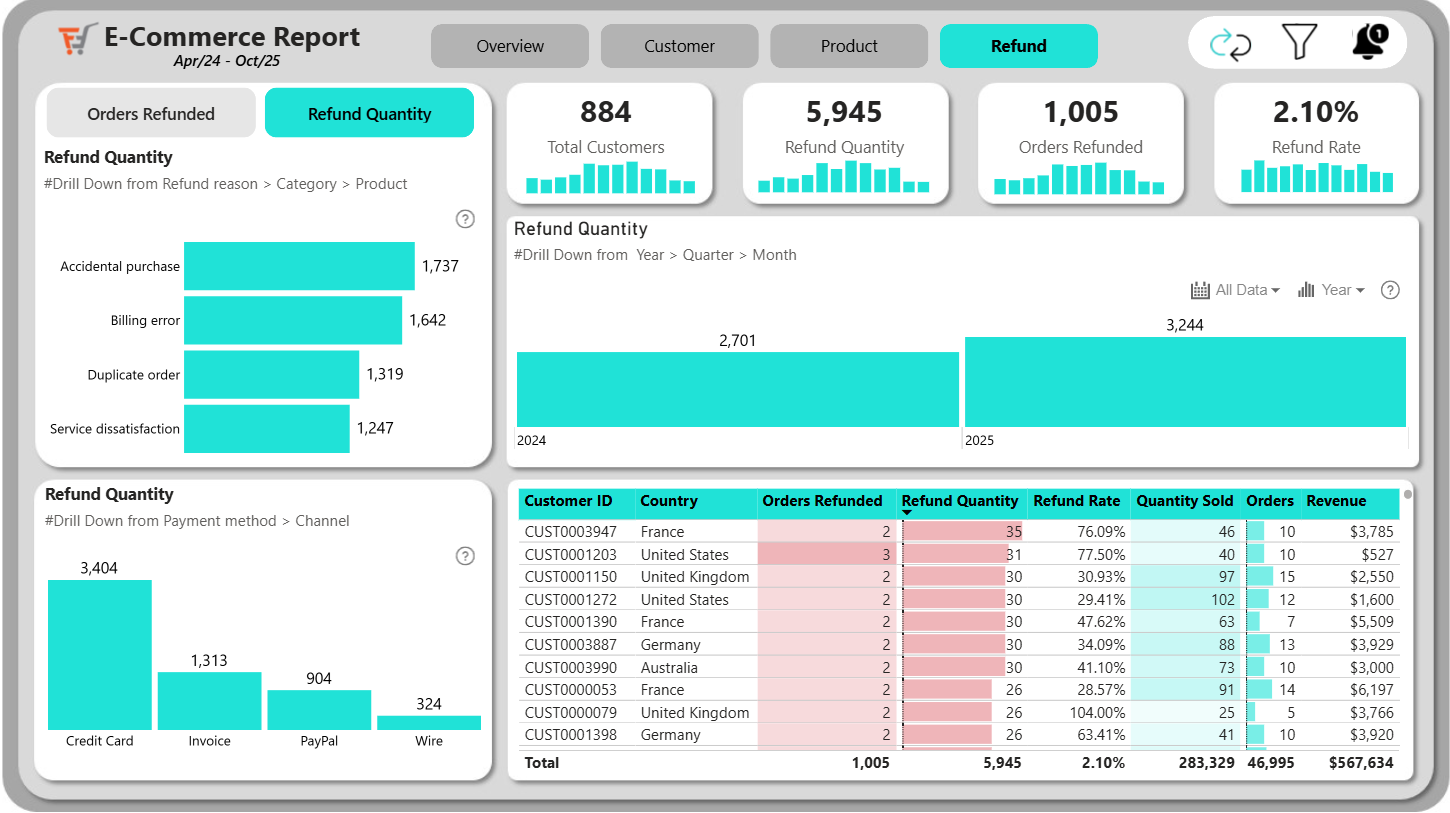This screenshot has height=813, width=1450.
Task: Sort table by Country column
Action: tap(695, 502)
